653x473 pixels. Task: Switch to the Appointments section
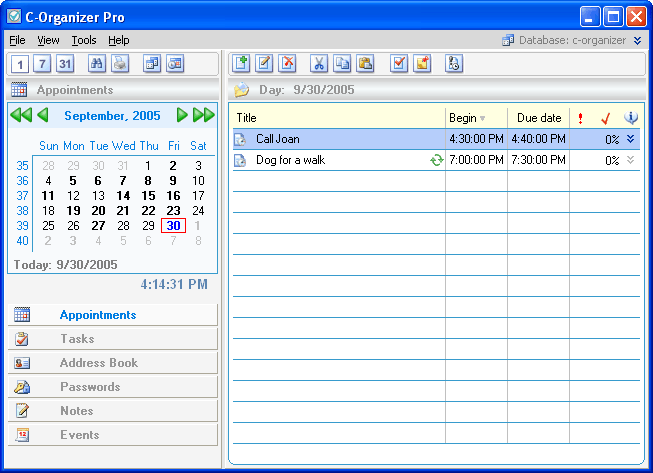[113, 315]
